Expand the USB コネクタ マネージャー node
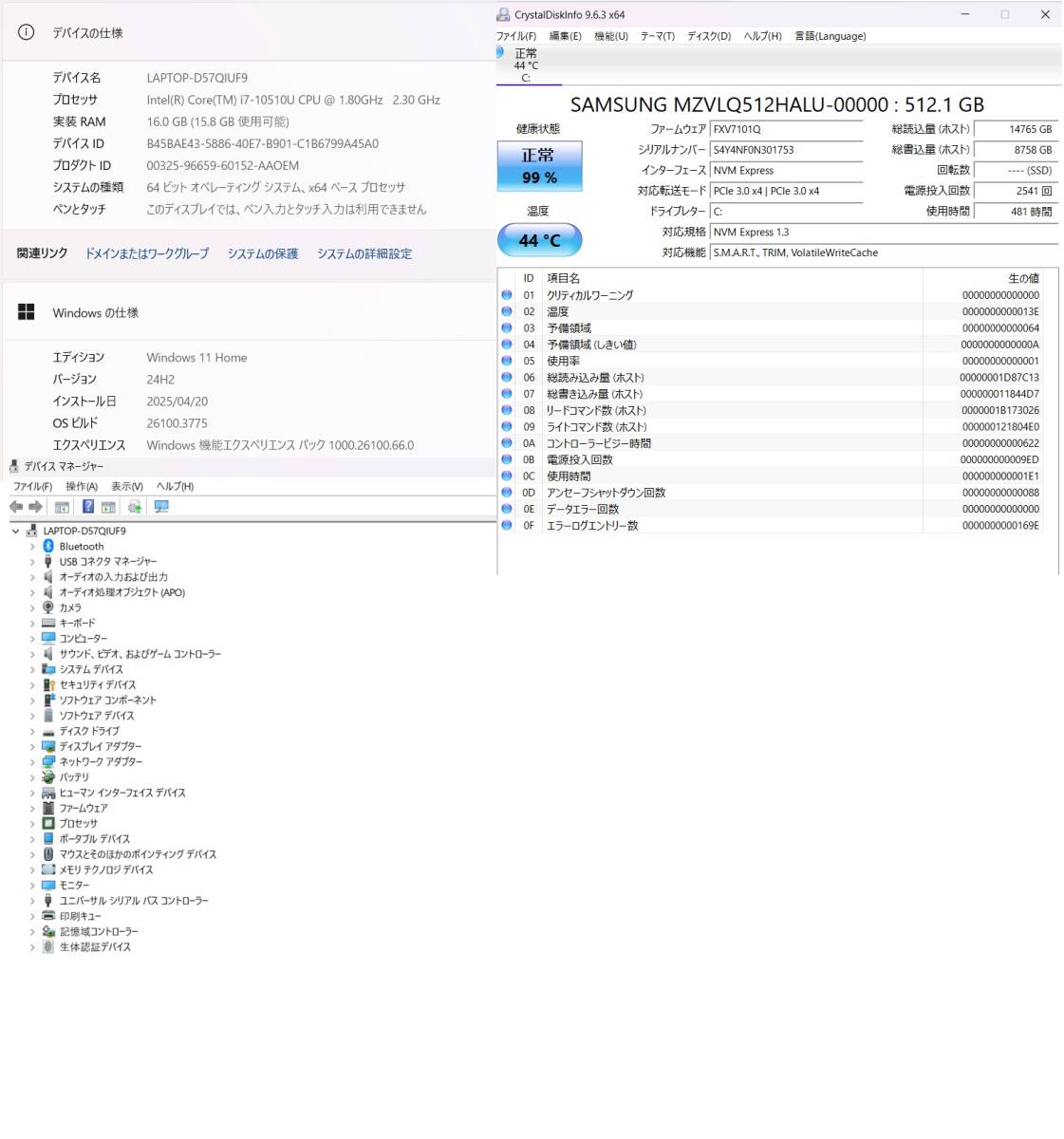The height and width of the screenshot is (1139, 1064). 32,562
